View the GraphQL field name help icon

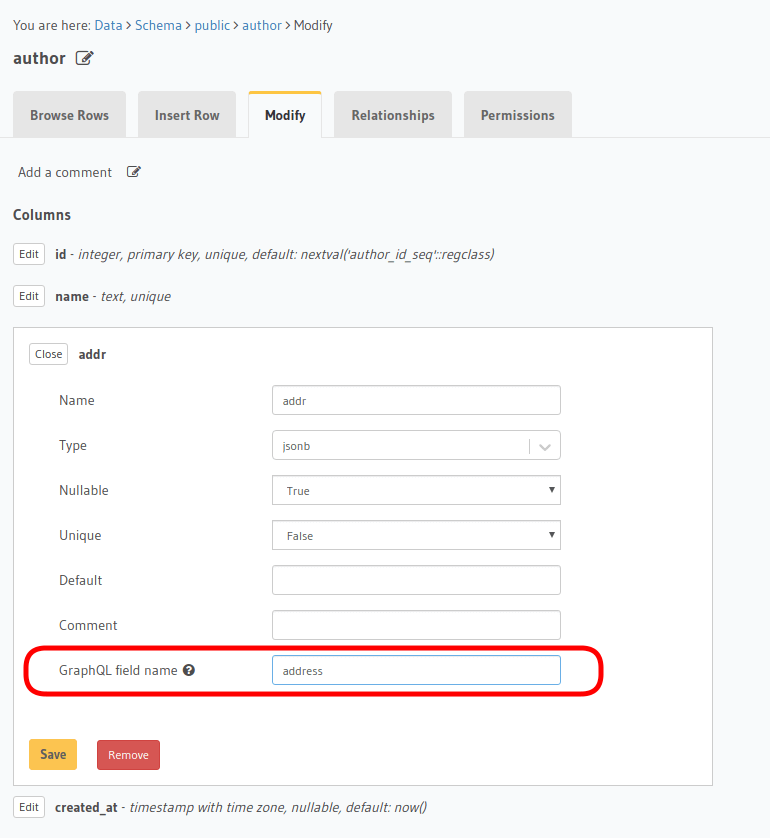click(189, 670)
